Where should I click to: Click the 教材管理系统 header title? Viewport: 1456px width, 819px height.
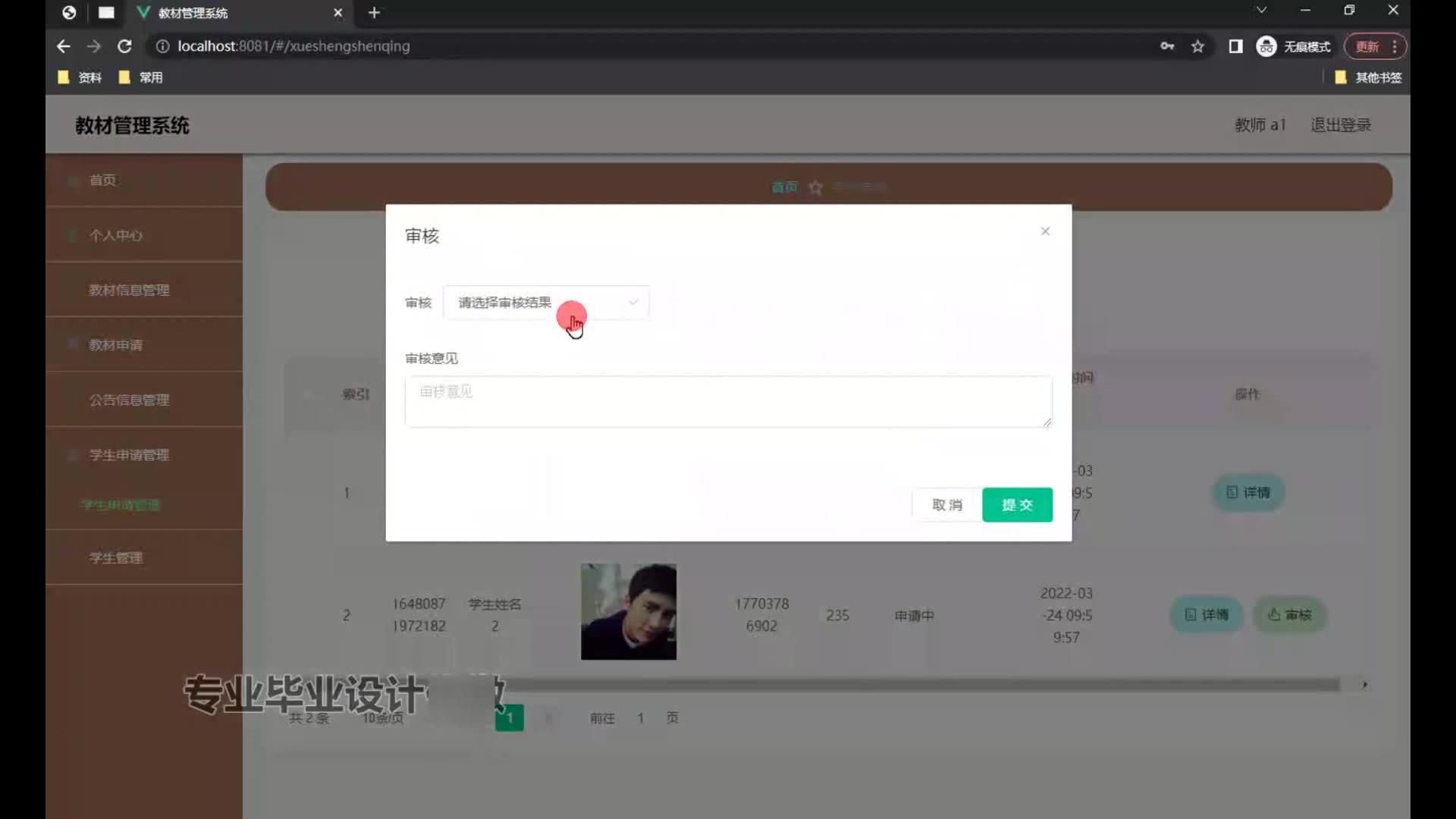pyautogui.click(x=132, y=126)
